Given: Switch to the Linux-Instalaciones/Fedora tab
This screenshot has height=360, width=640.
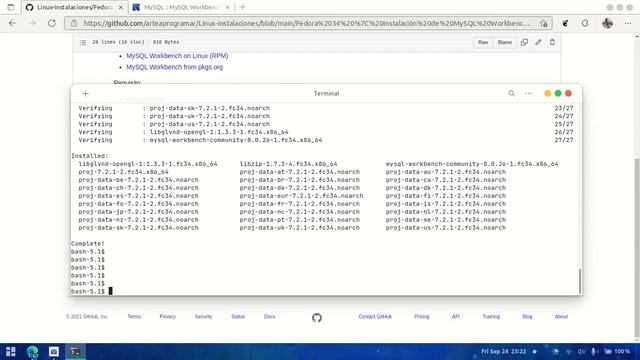Looking at the screenshot, I should pos(74,7).
